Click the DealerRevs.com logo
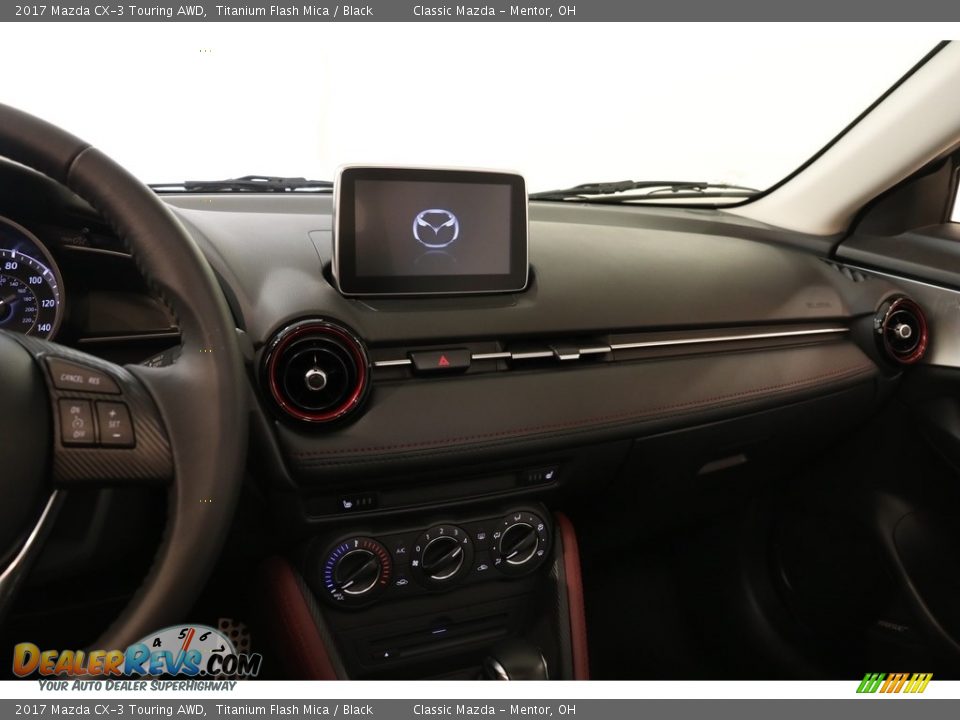 pyautogui.click(x=136, y=659)
